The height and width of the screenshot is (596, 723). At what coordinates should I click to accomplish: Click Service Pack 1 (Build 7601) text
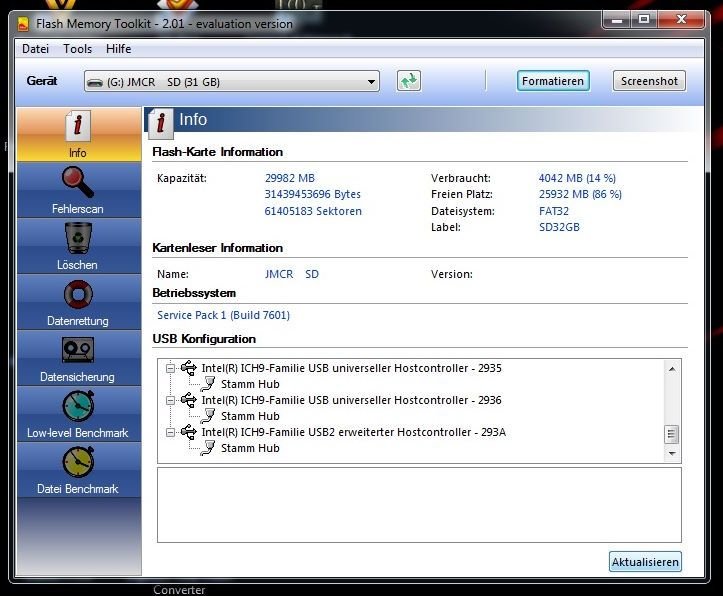(224, 315)
